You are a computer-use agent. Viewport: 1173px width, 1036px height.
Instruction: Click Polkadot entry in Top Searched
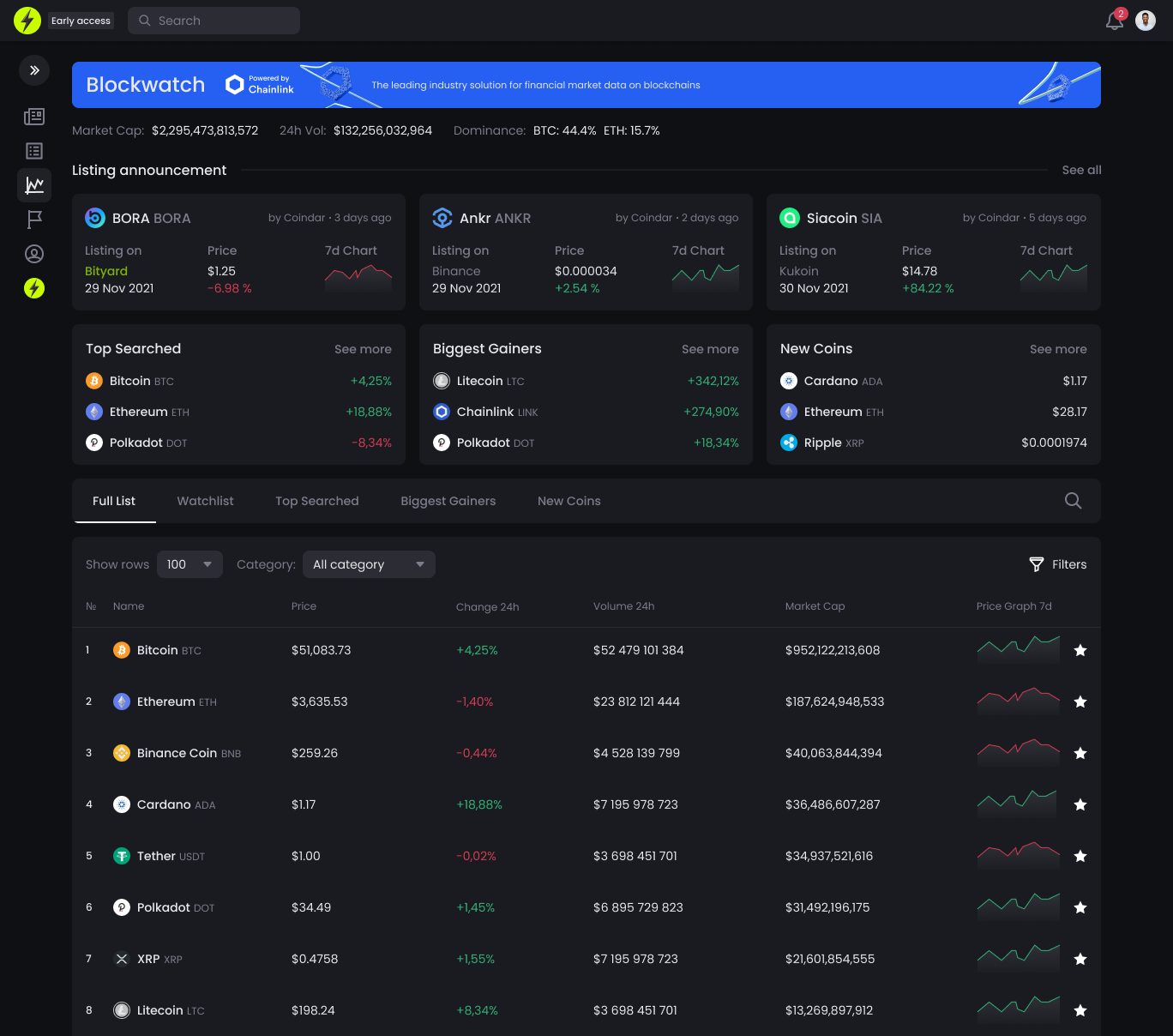tap(136, 443)
